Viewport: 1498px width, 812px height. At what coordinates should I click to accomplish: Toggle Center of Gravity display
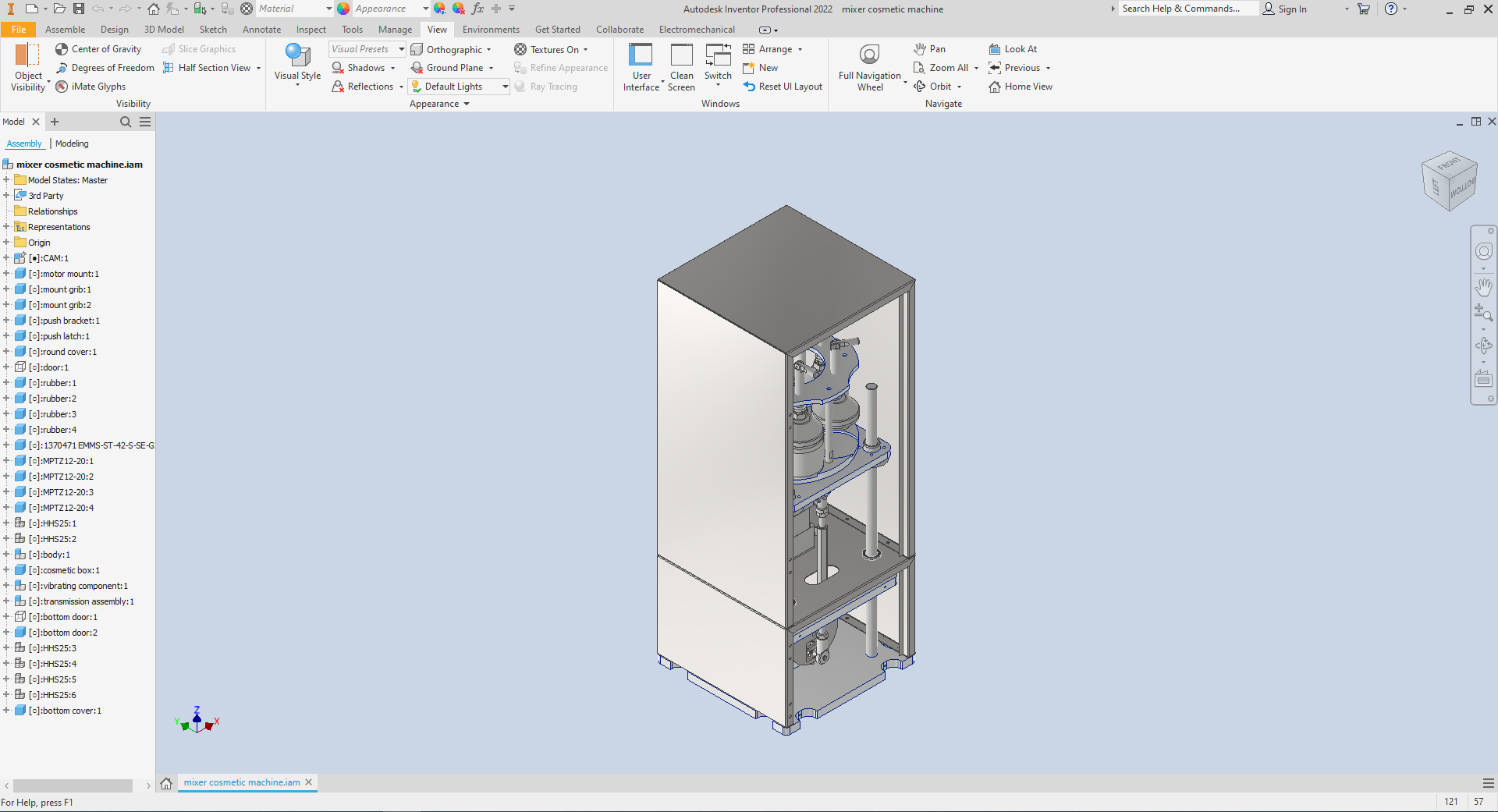pos(98,49)
